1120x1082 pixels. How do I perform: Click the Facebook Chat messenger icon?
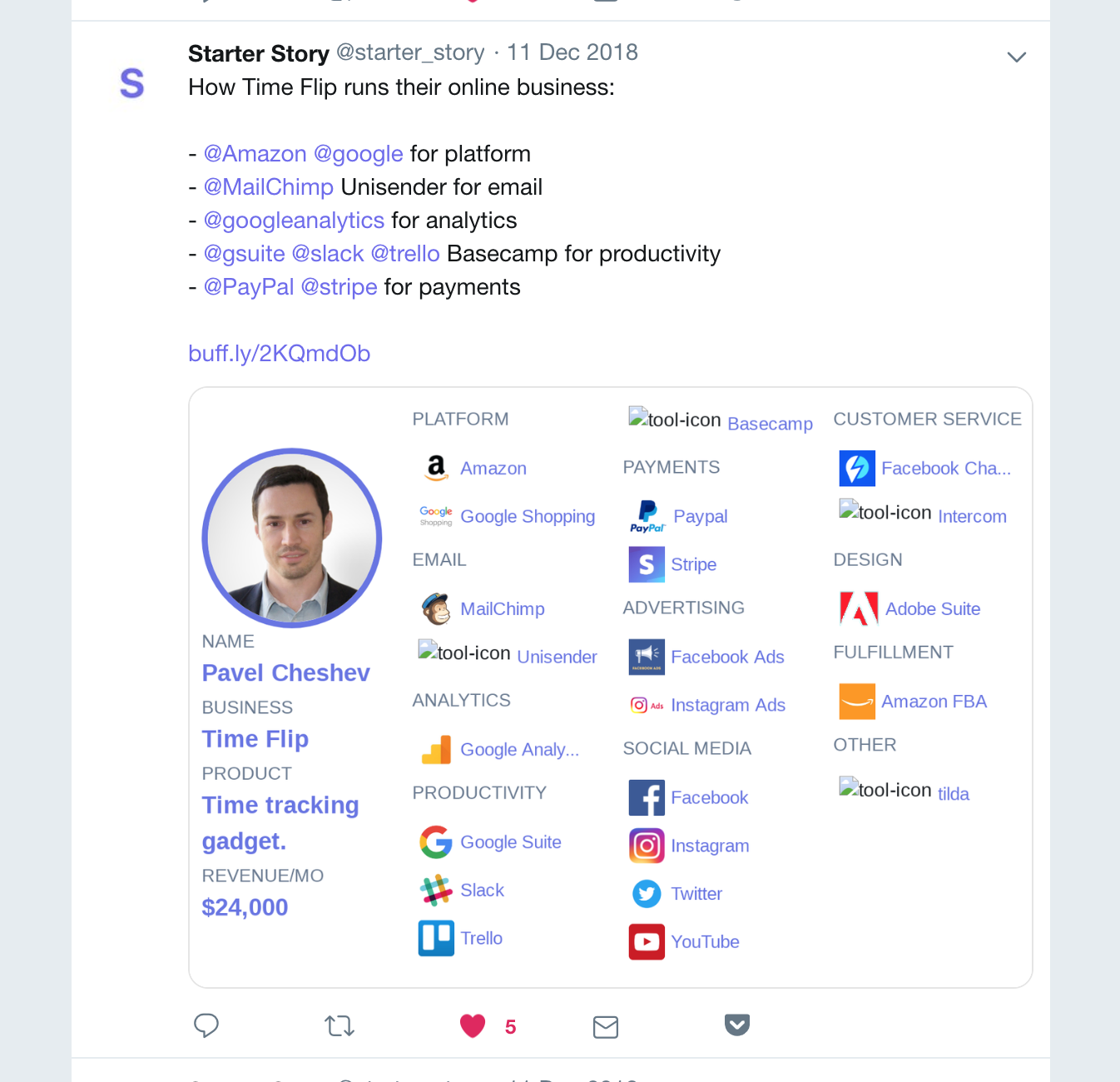tap(857, 469)
